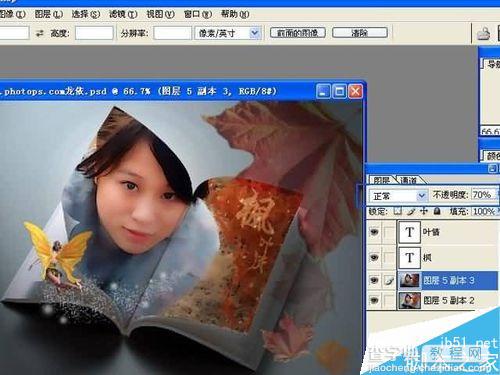Enable lock transparent pixels icon

398,211
